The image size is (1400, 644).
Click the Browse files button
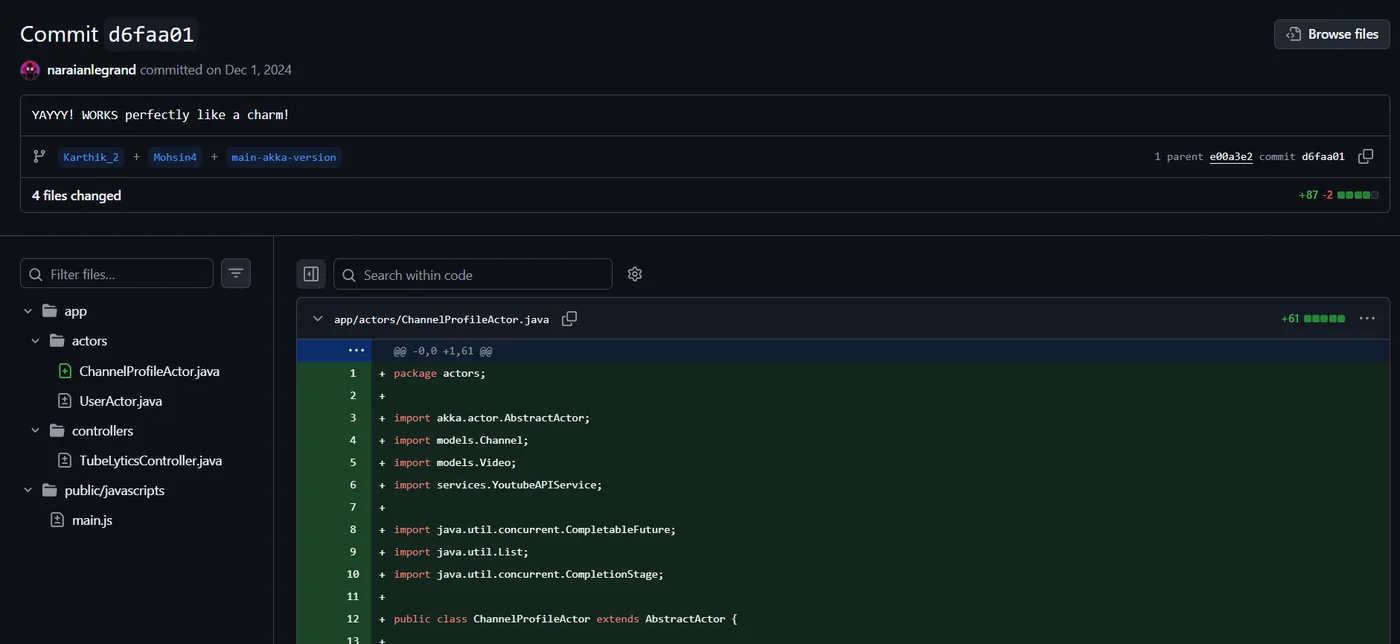[x=1331, y=34]
